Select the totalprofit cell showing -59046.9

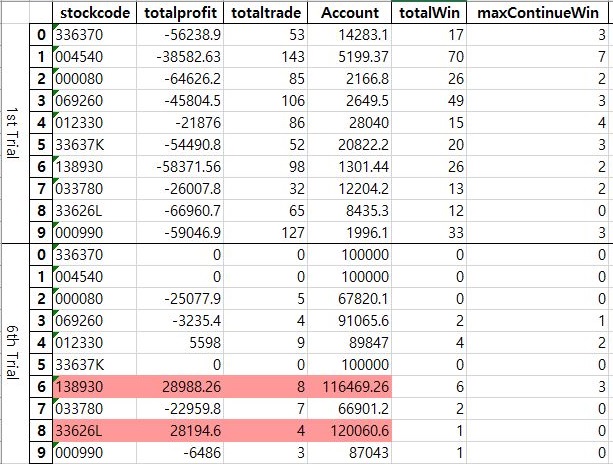tap(180, 233)
